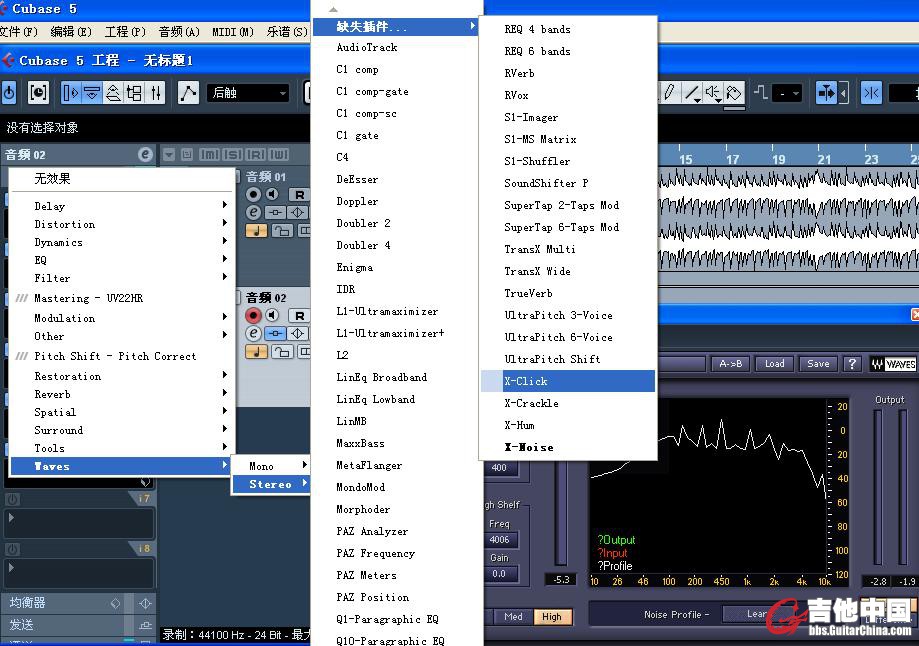Toggle the show inspector toolbar icon
Image resolution: width=919 pixels, height=646 pixels.
click(71, 93)
